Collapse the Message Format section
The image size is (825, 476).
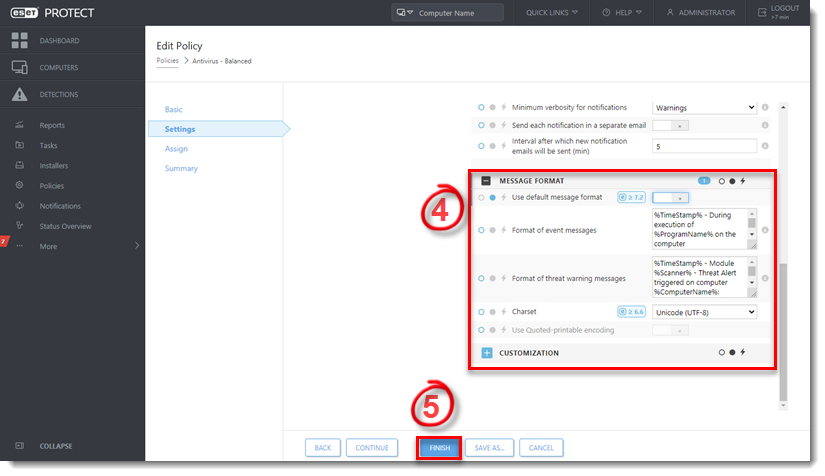(x=486, y=181)
